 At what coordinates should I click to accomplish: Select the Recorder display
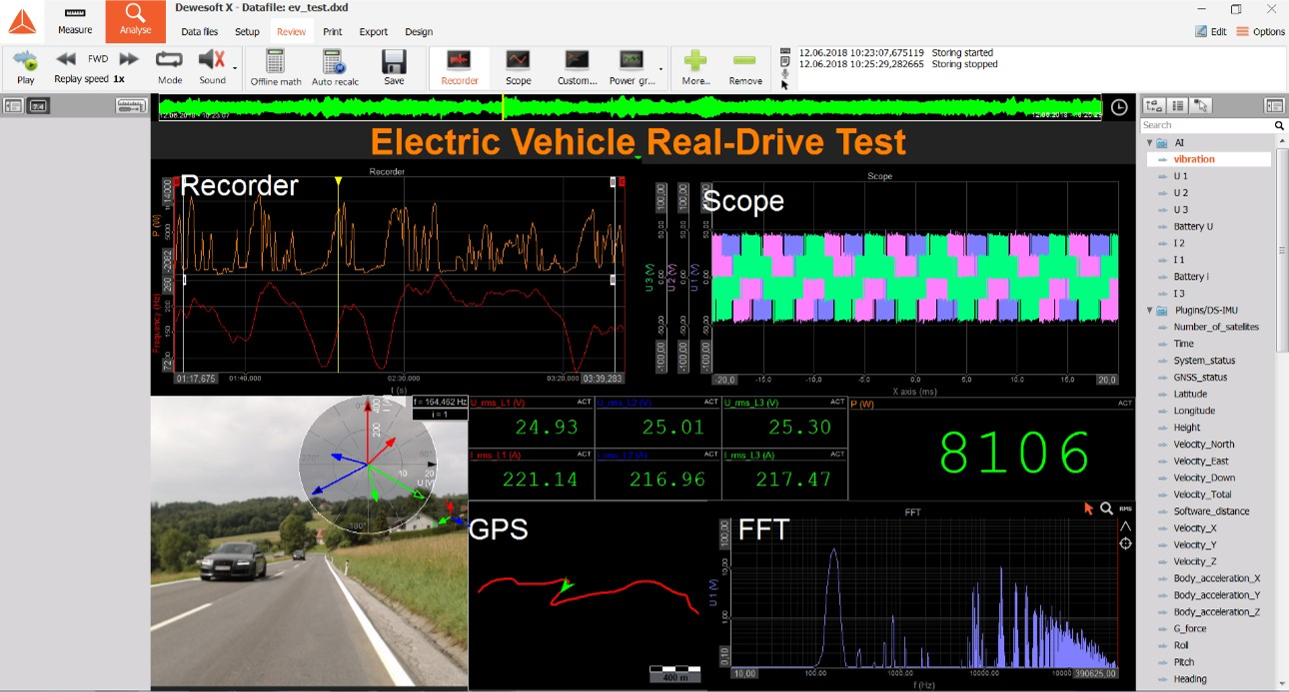460,67
